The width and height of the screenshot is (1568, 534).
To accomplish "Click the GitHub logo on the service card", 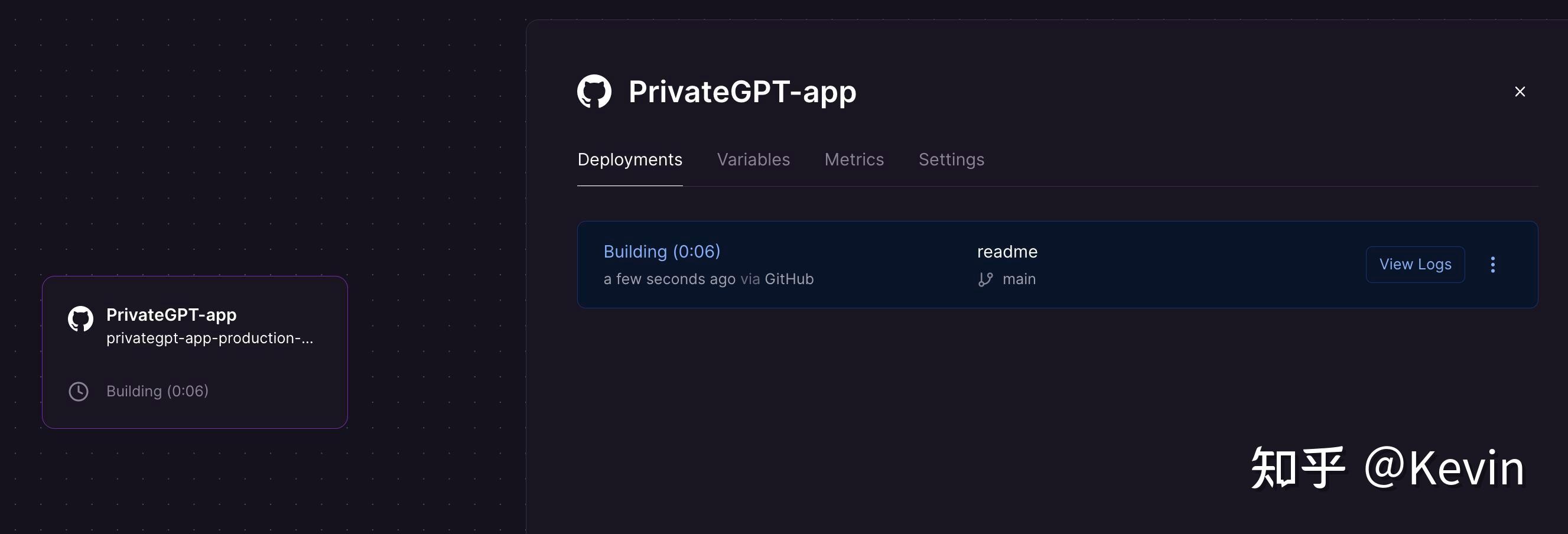I will coord(80,319).
